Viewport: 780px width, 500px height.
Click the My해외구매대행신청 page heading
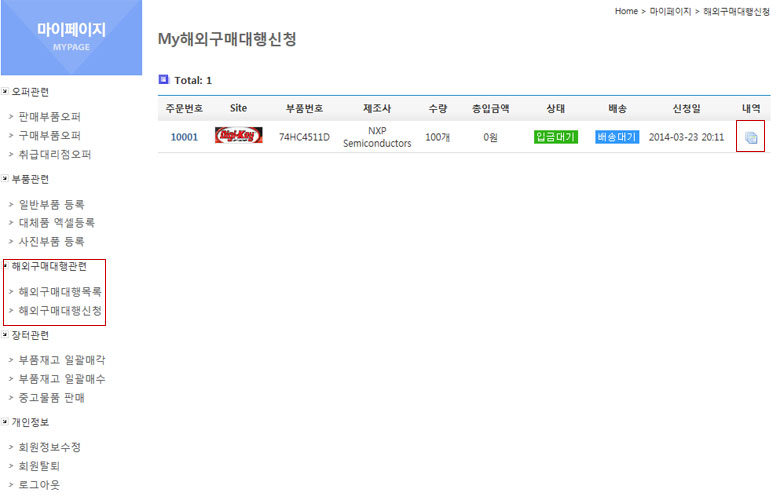(x=227, y=39)
